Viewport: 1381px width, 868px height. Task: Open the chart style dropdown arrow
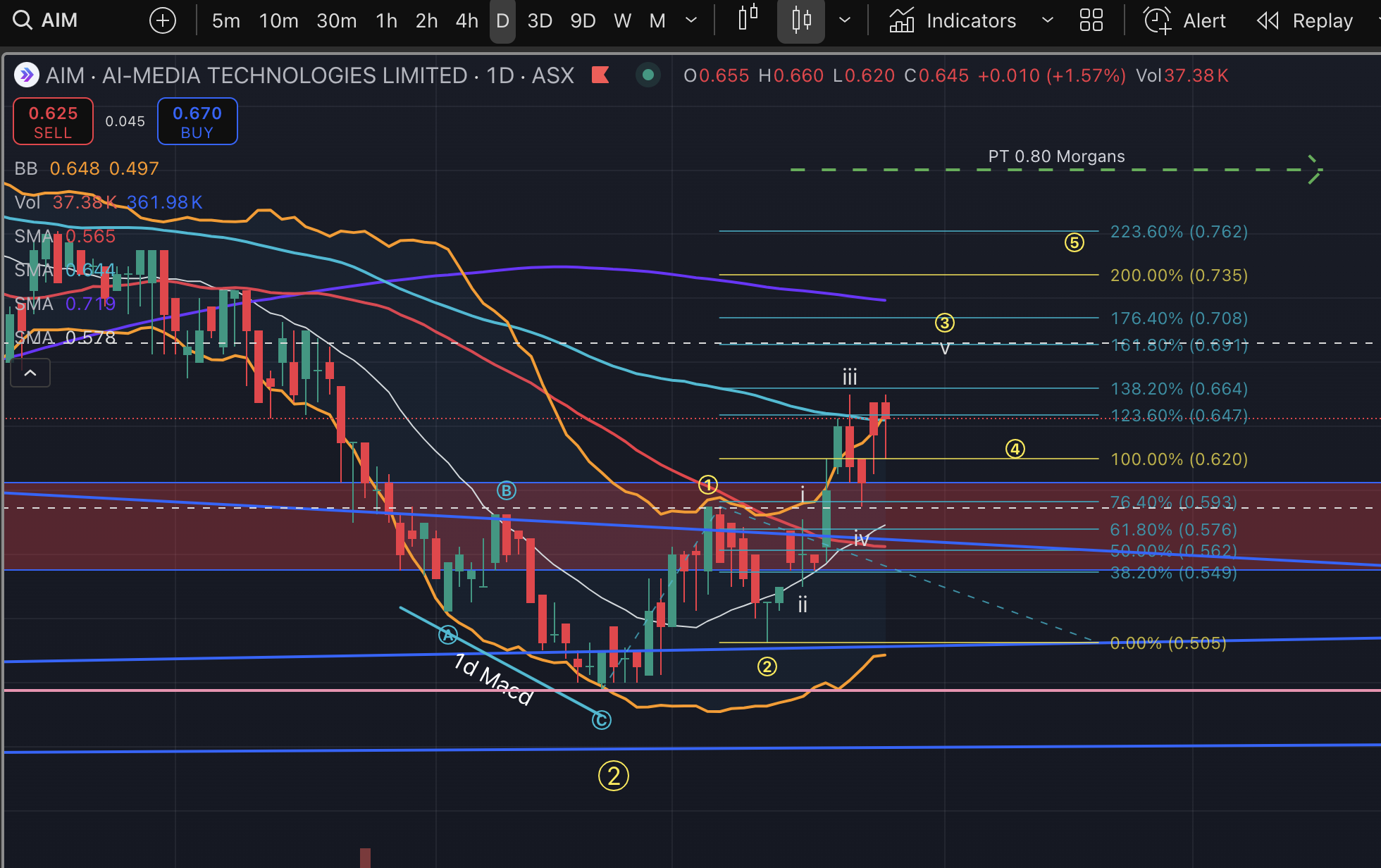845,20
